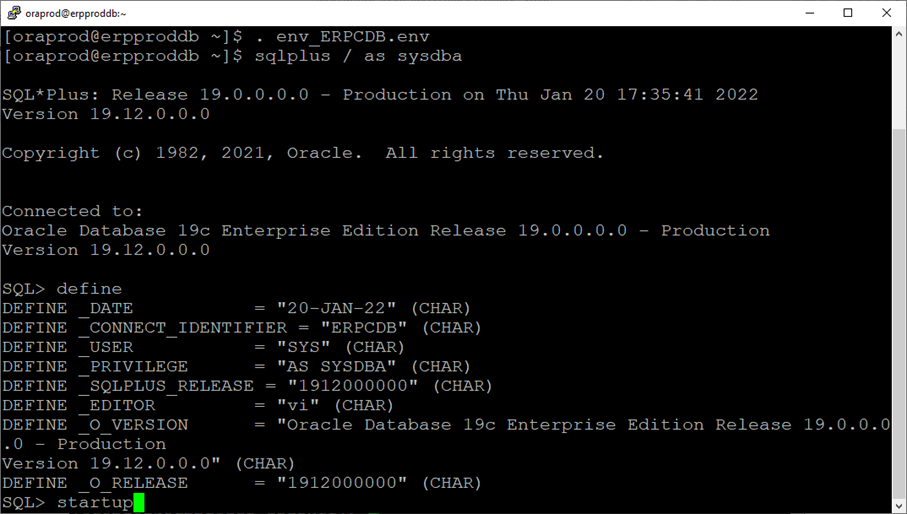
Task: Click the define command at SQL prompt
Action: (x=89, y=289)
